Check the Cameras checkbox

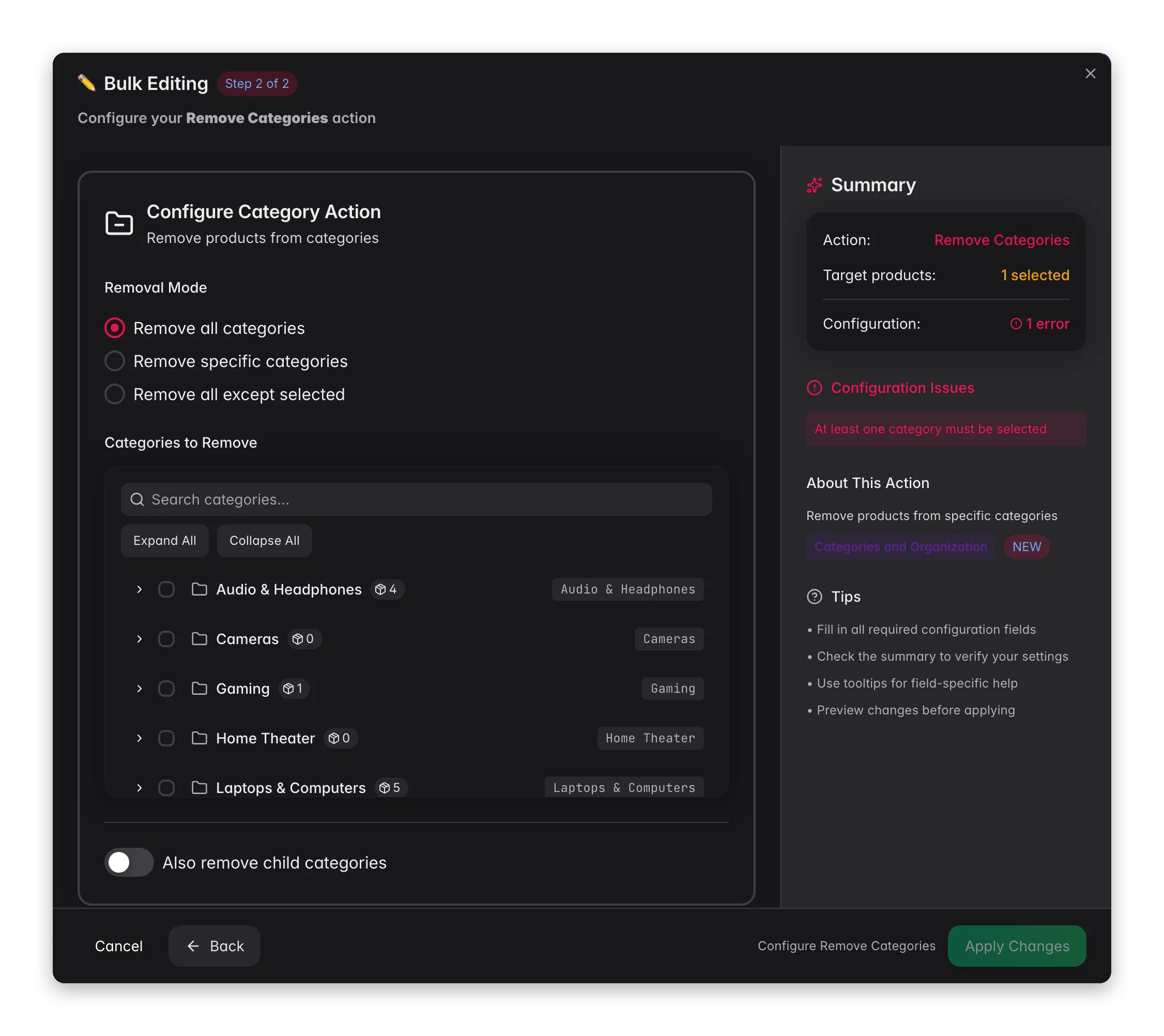pyautogui.click(x=166, y=638)
